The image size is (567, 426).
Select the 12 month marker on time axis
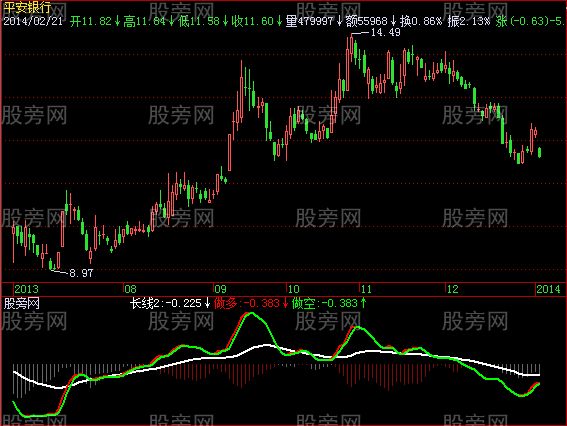click(452, 289)
